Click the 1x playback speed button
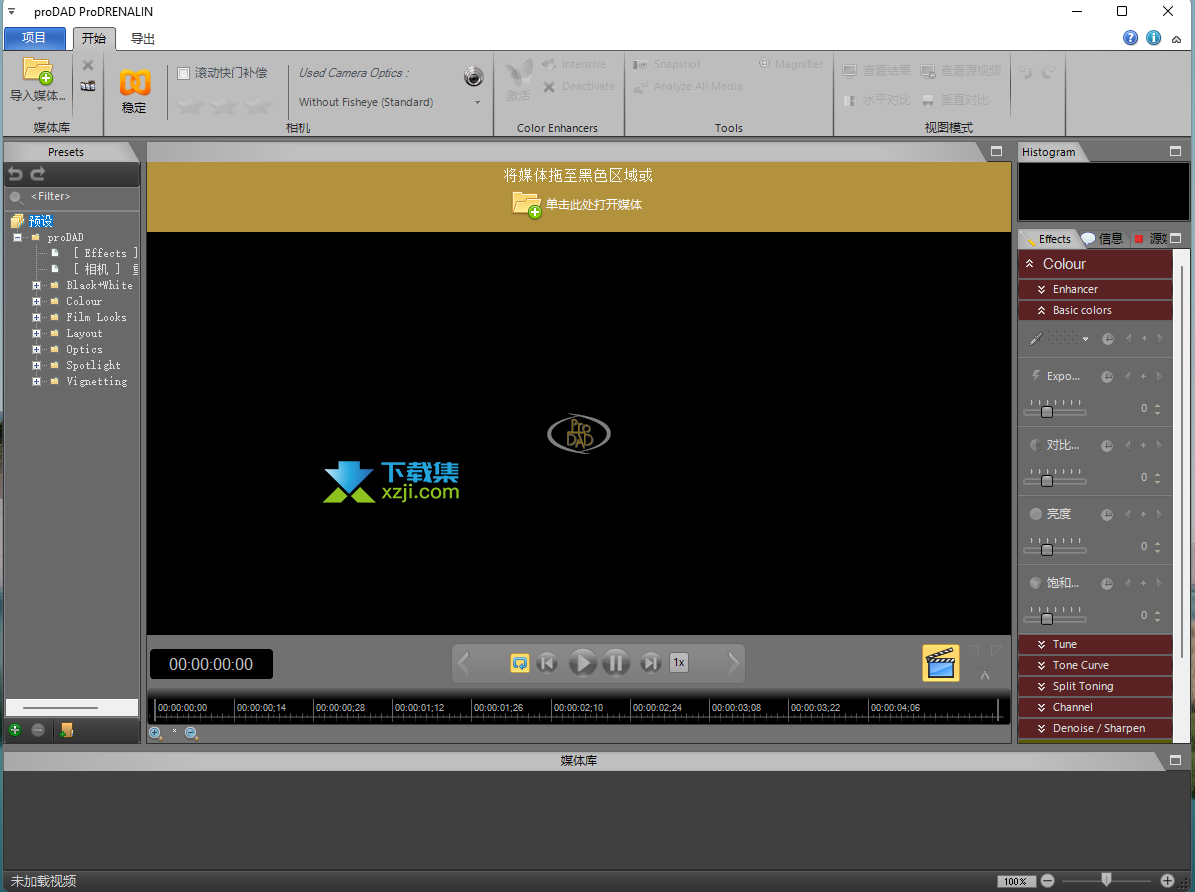 (678, 663)
